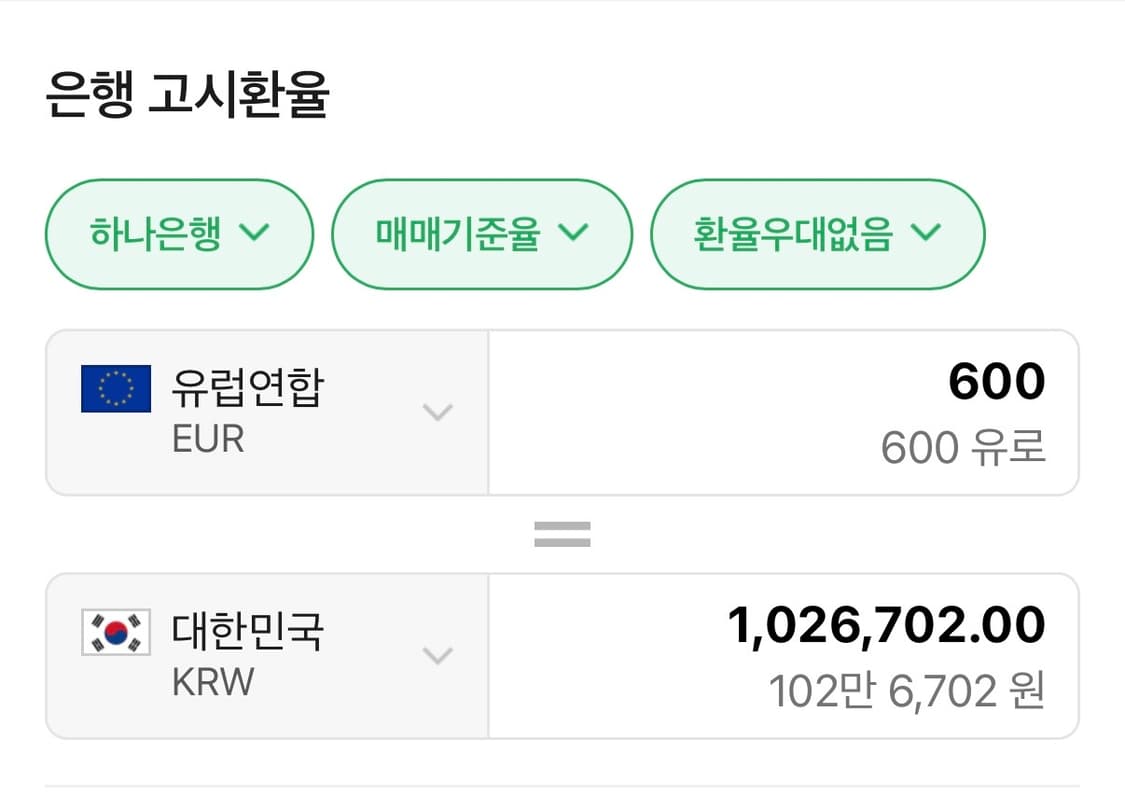Screen dimensions: 1125x799
Task: Open the exchange discount selector 환율우대없음
Action: (x=817, y=234)
